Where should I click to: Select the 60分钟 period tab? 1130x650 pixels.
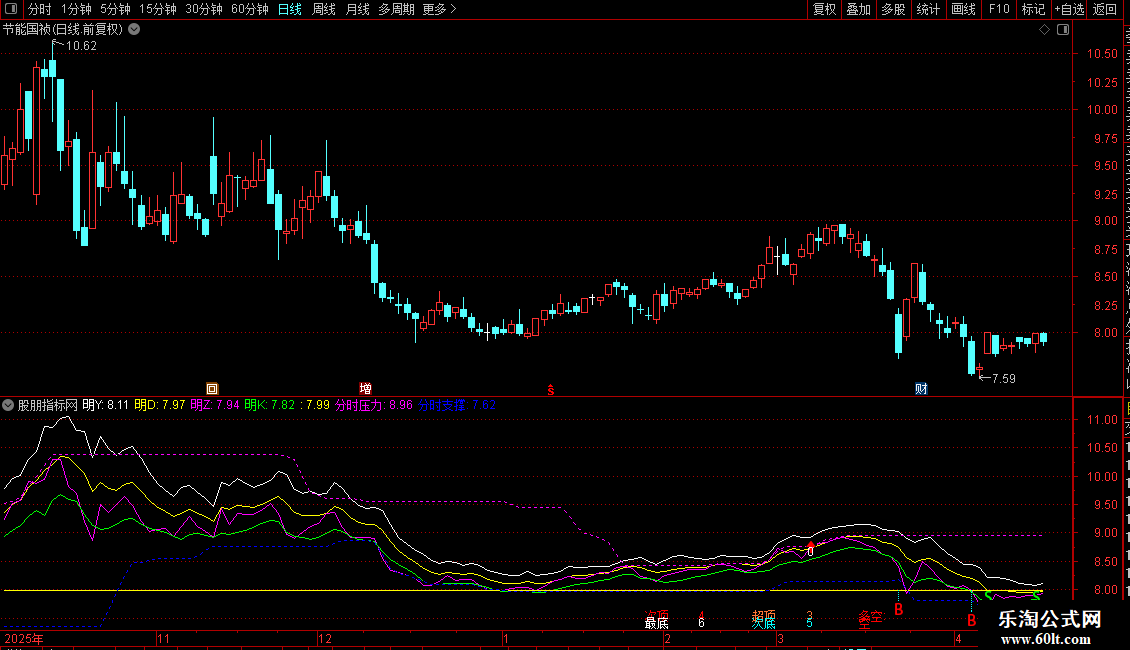(x=249, y=9)
